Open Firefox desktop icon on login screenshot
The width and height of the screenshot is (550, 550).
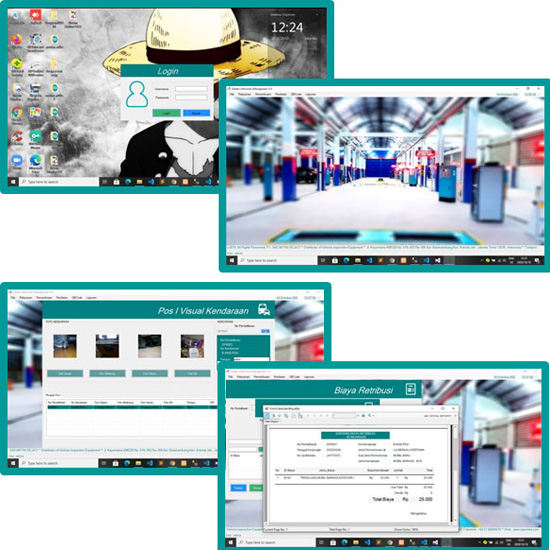point(16,40)
